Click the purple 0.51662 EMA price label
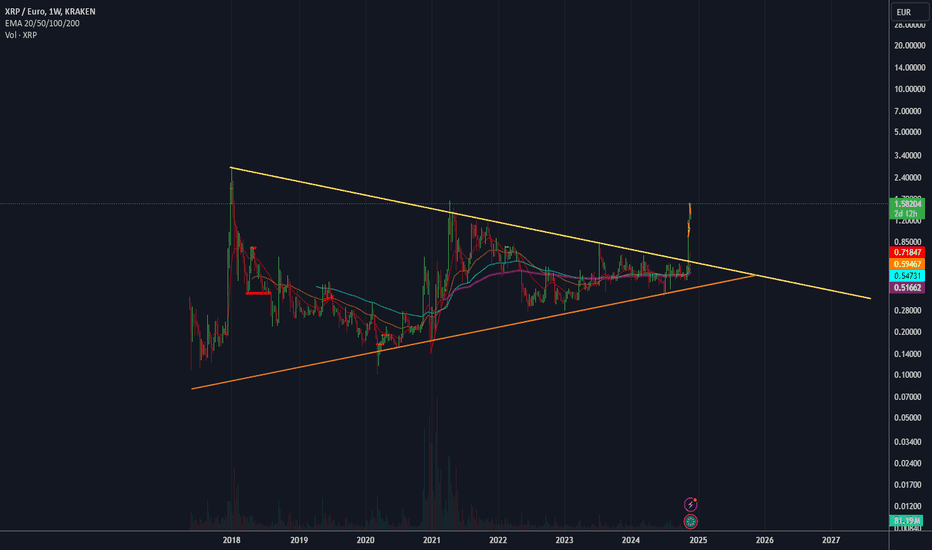The height and width of the screenshot is (550, 932). point(908,288)
